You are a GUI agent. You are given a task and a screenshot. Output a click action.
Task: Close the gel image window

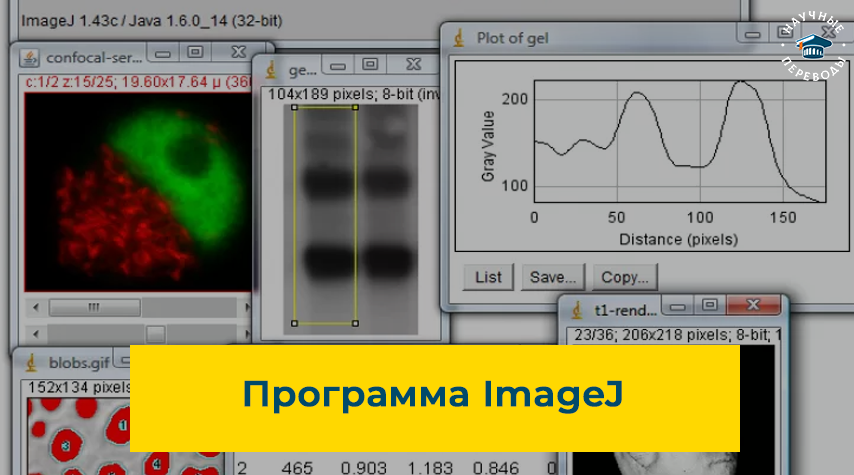[x=414, y=64]
